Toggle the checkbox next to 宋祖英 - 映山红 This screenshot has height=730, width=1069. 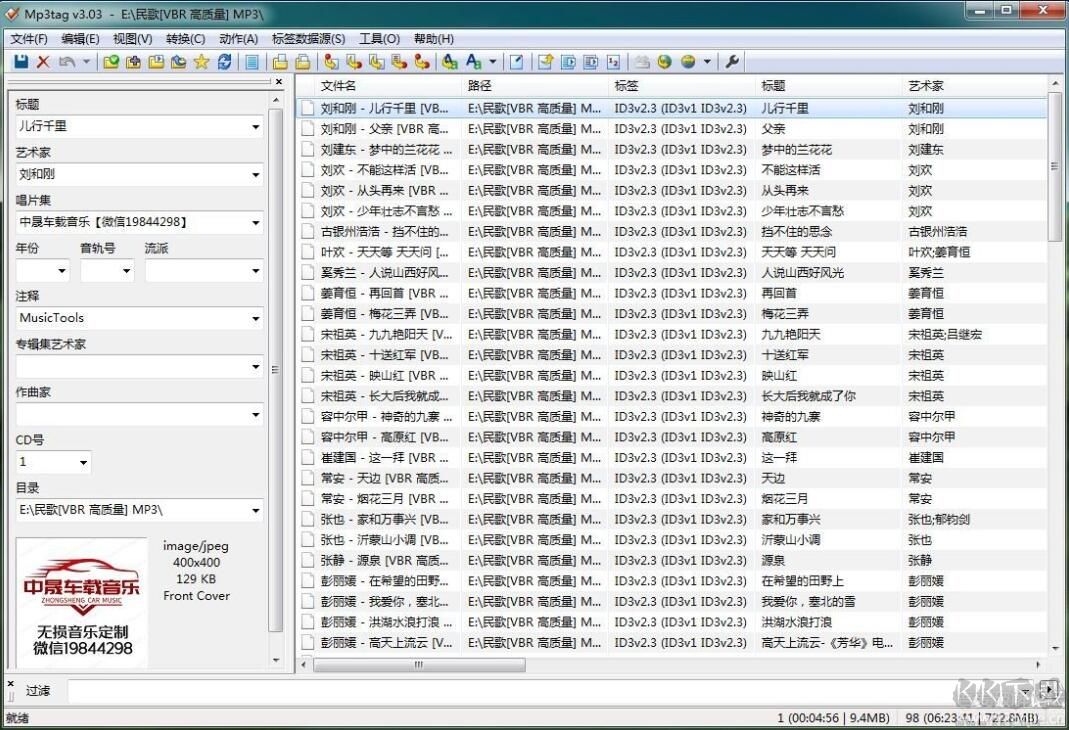pyautogui.click(x=307, y=375)
